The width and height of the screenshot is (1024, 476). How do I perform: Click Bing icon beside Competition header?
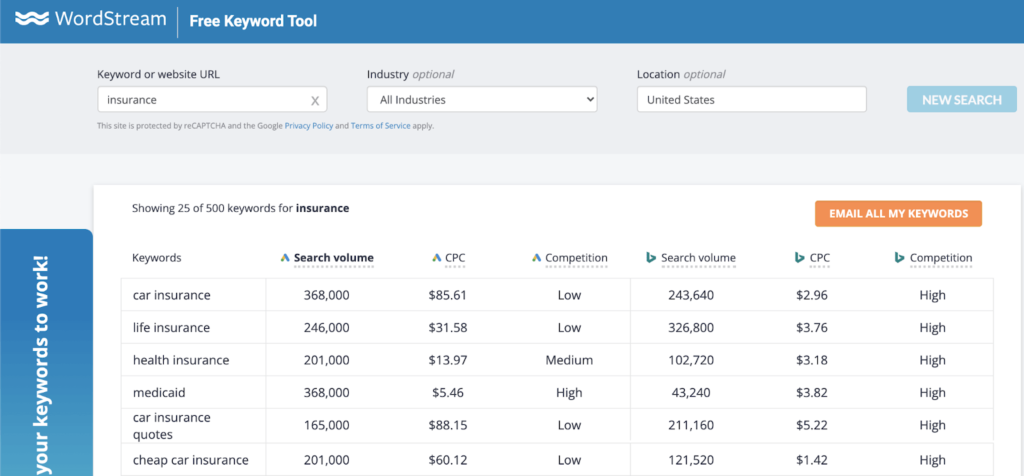pyautogui.click(x=899, y=258)
